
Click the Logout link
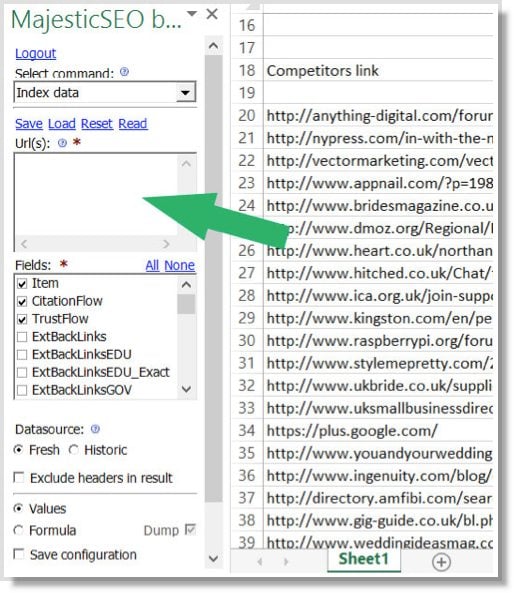[x=36, y=53]
